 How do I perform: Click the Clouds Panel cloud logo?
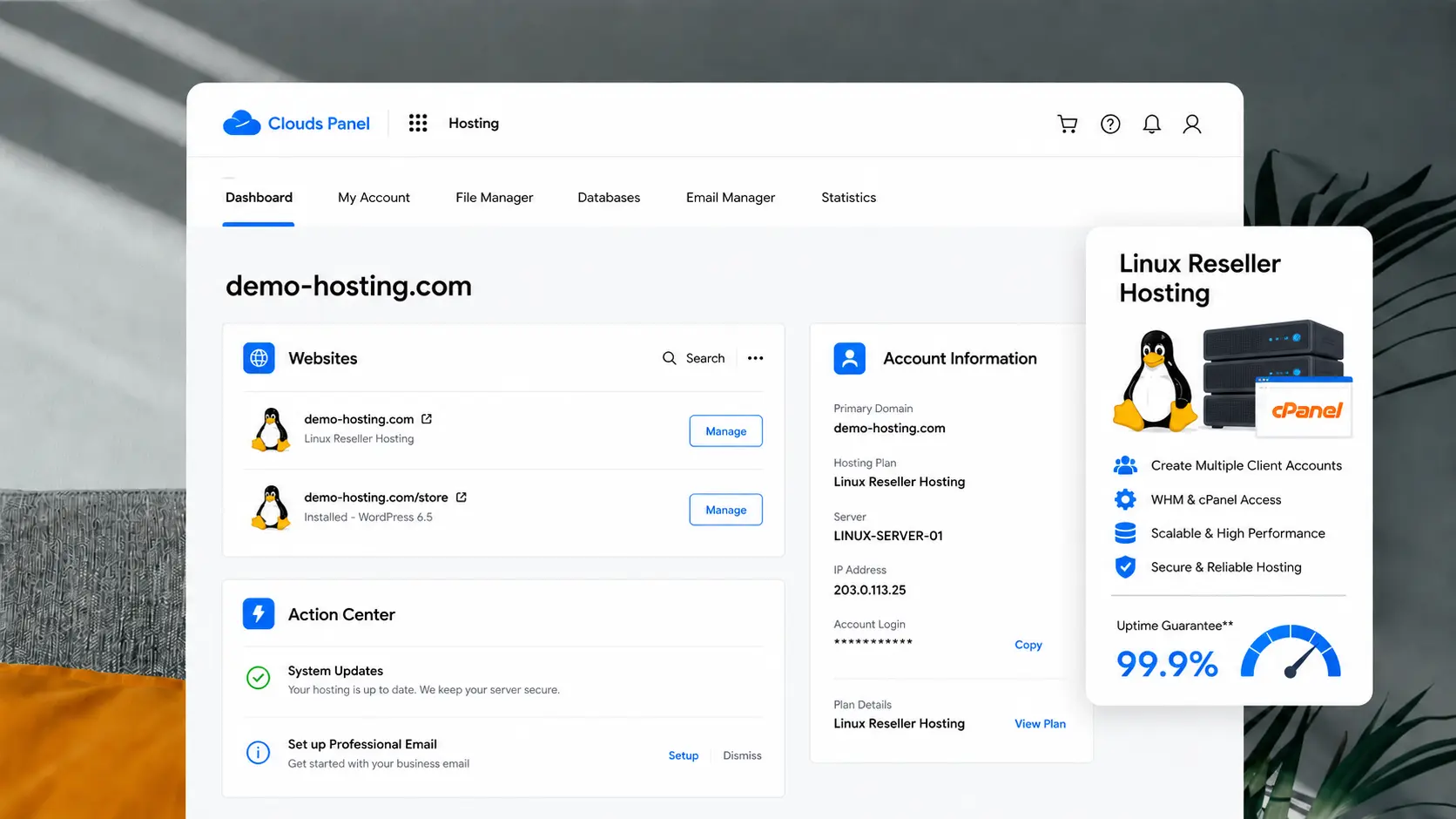[241, 123]
